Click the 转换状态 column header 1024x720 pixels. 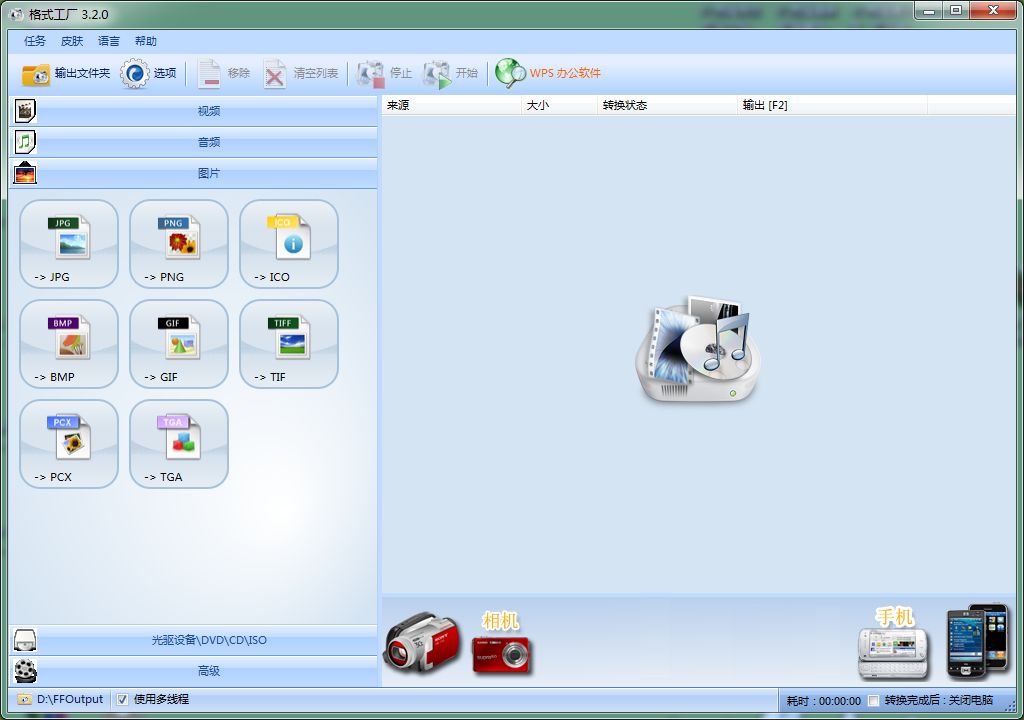click(667, 105)
